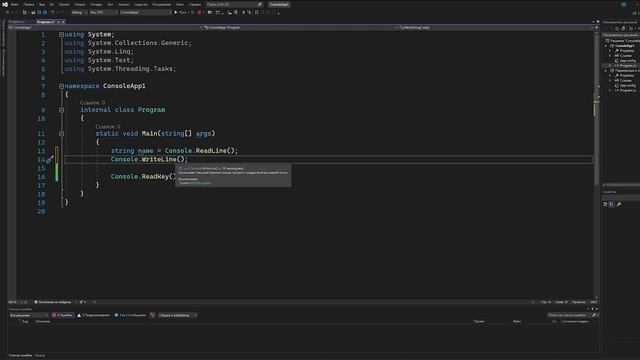Switch to the Error List bottom tab
The width and height of the screenshot is (640, 360).
pyautogui.click(x=20, y=355)
